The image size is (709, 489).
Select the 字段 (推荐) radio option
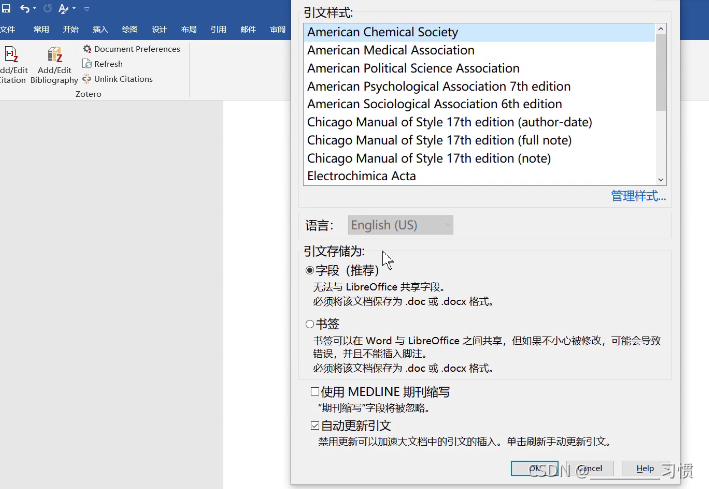pyautogui.click(x=310, y=270)
